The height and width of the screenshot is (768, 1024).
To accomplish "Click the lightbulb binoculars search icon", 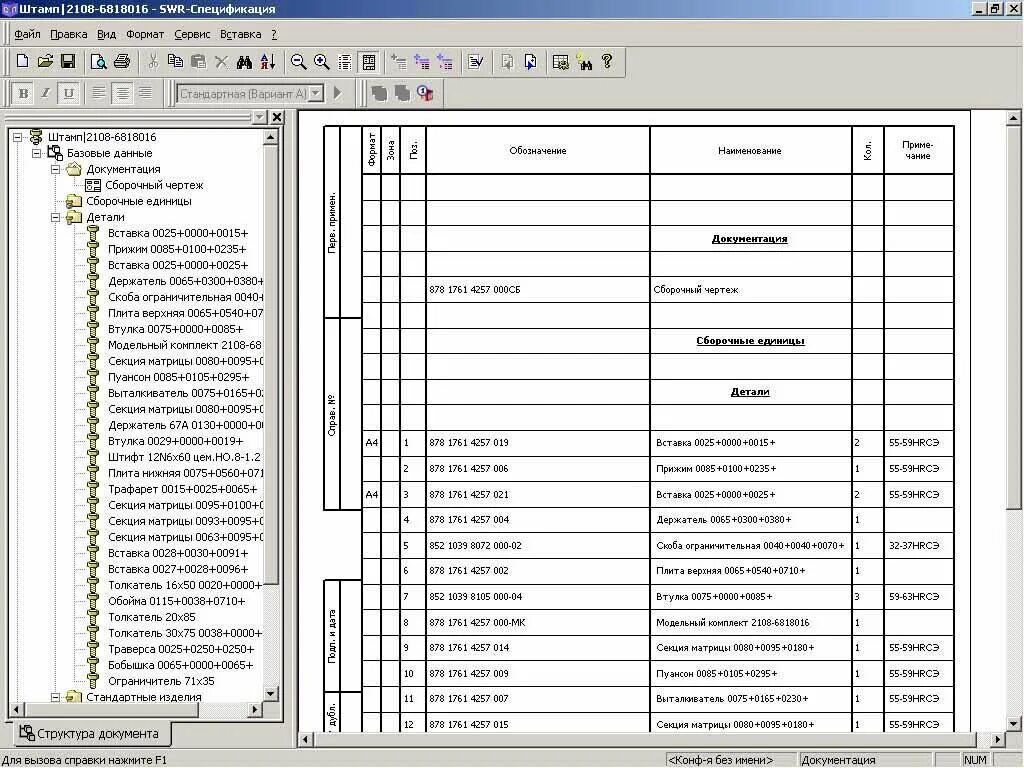I will point(584,62).
